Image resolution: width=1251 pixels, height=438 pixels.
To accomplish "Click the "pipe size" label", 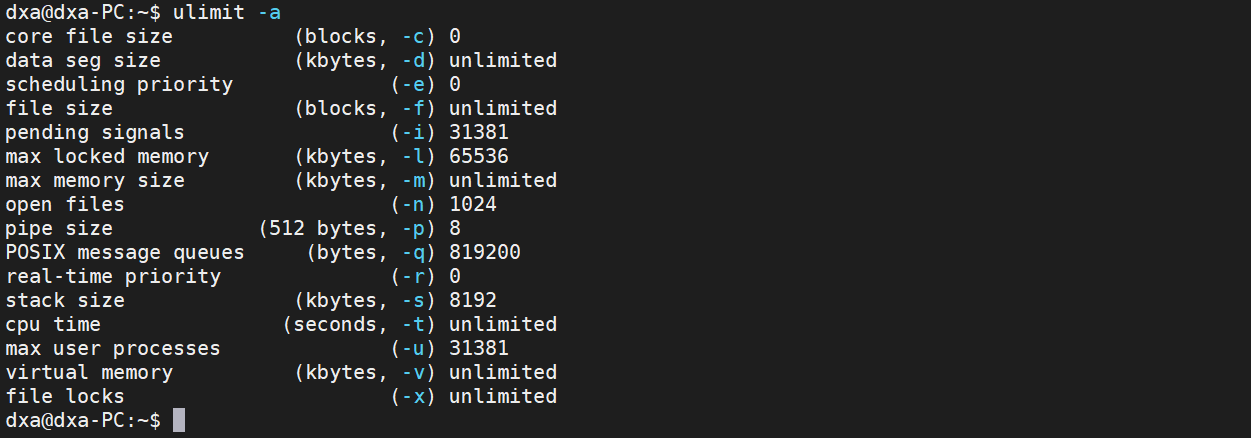I will [59, 228].
